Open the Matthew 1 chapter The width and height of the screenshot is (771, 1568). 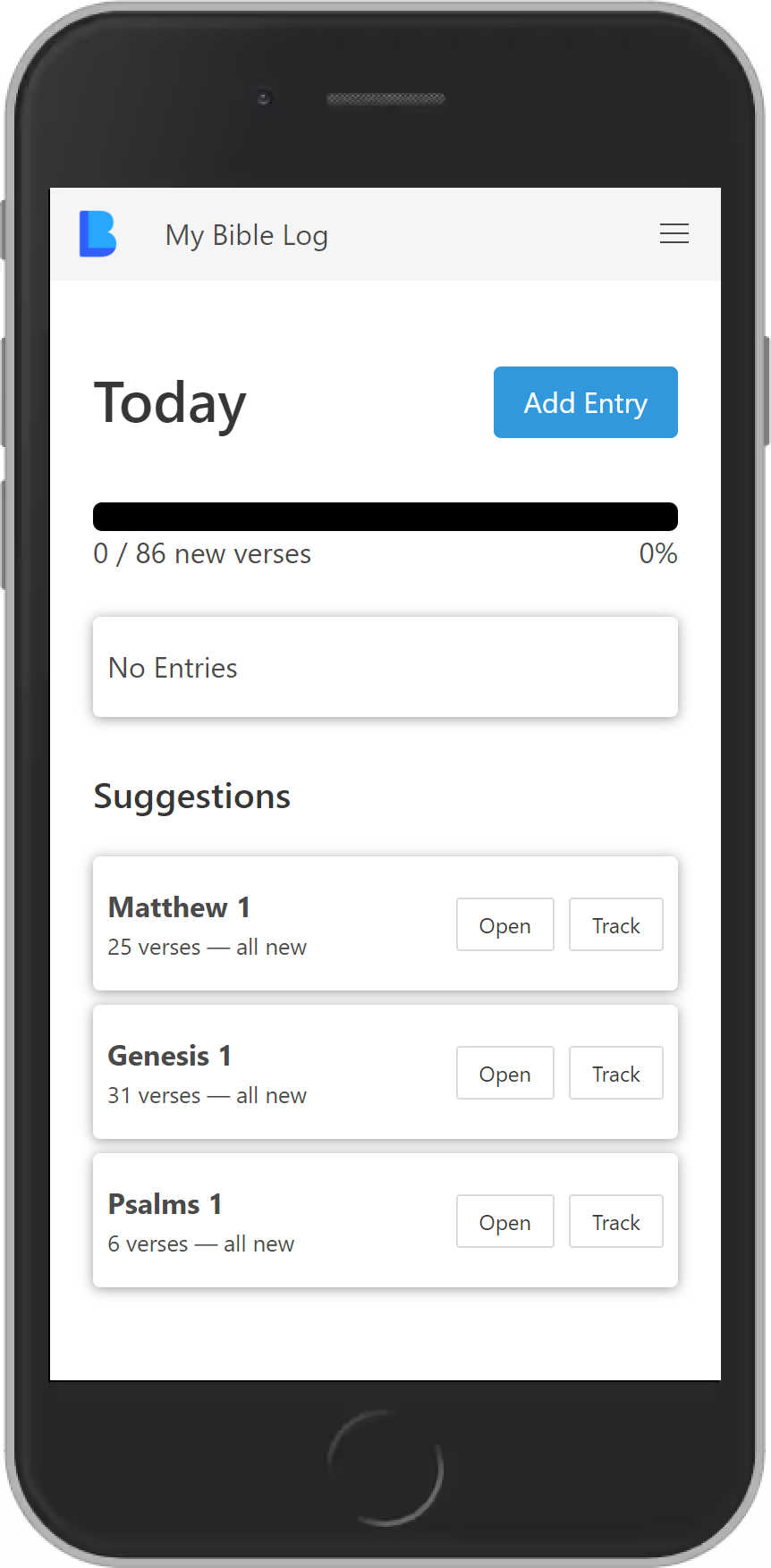(x=504, y=924)
